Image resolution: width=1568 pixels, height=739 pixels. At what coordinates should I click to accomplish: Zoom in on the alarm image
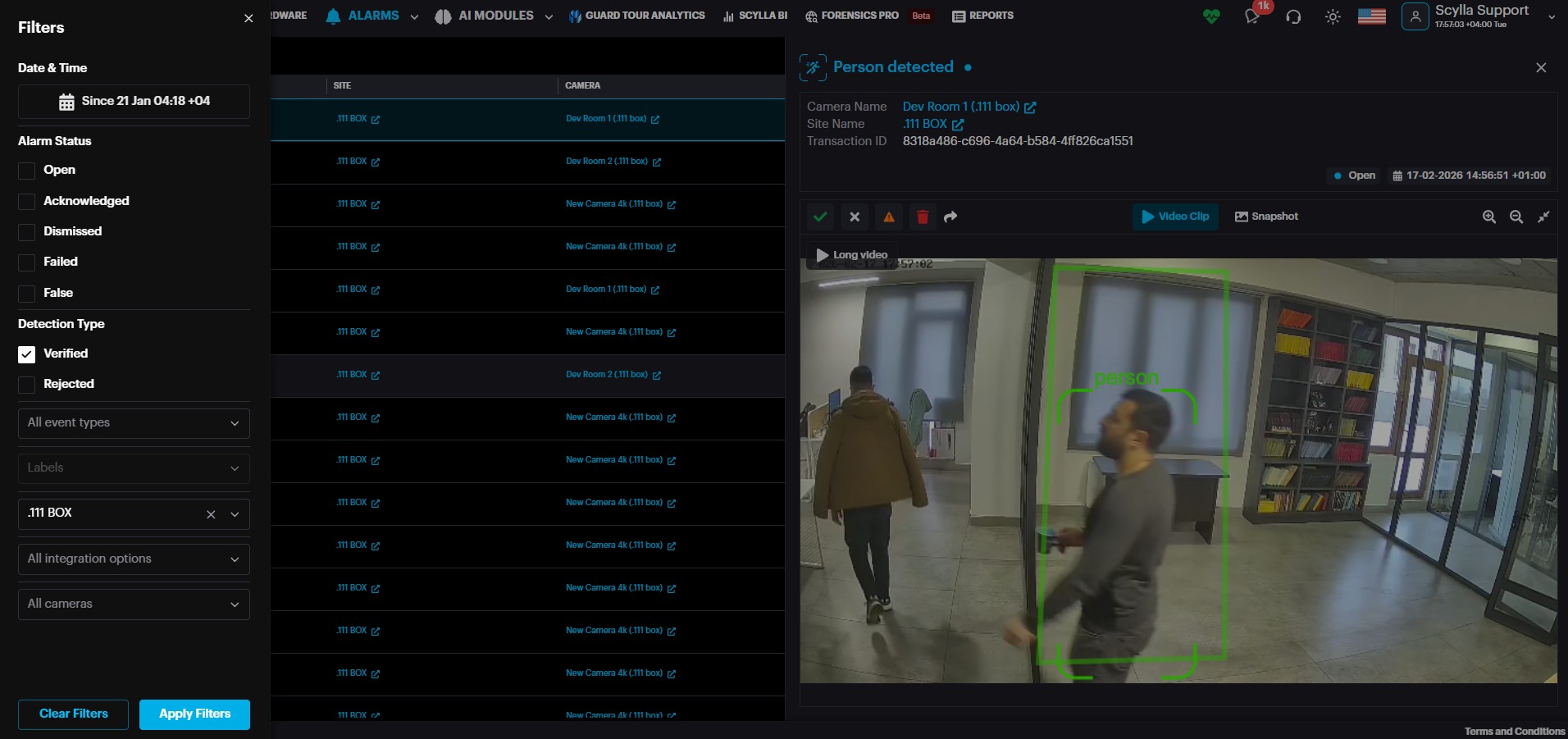[x=1489, y=217]
